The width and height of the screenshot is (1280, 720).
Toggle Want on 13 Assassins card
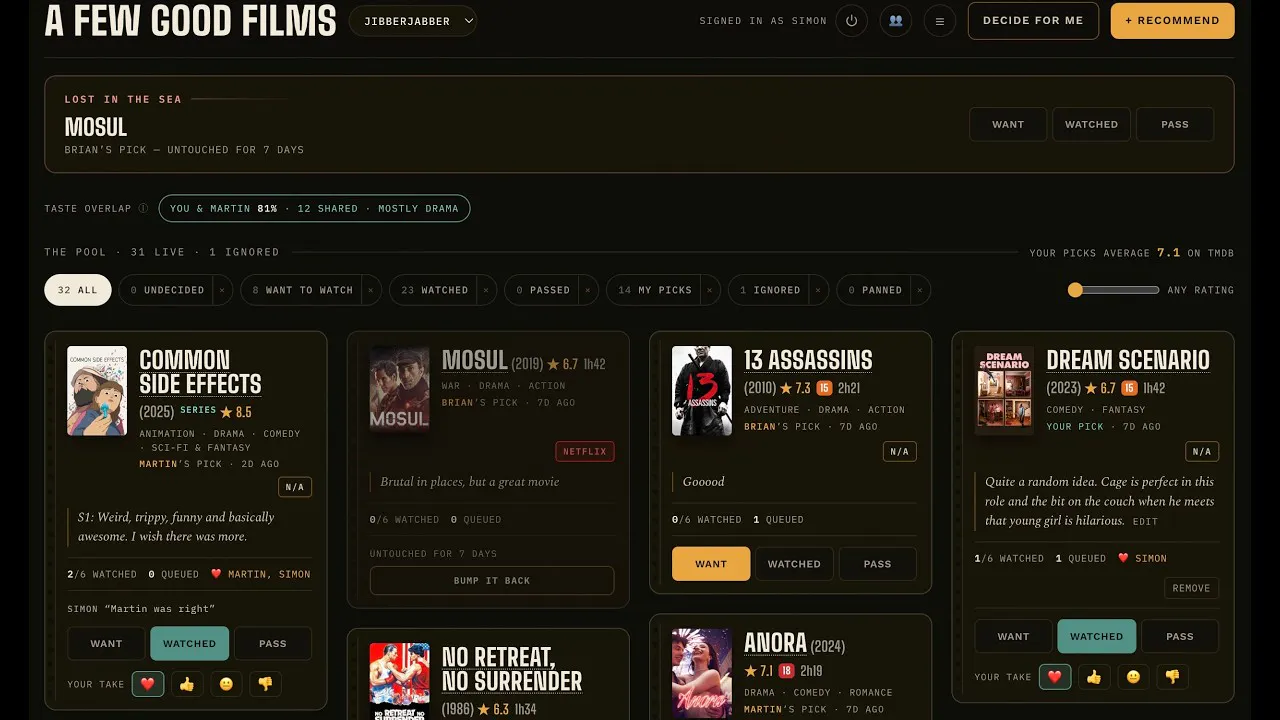(711, 564)
